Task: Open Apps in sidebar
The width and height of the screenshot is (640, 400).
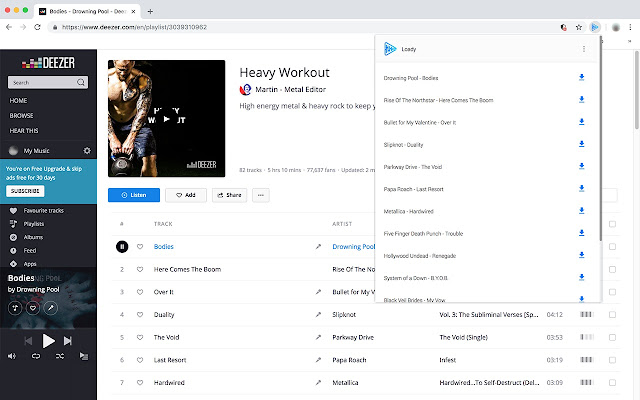Action: (30, 264)
